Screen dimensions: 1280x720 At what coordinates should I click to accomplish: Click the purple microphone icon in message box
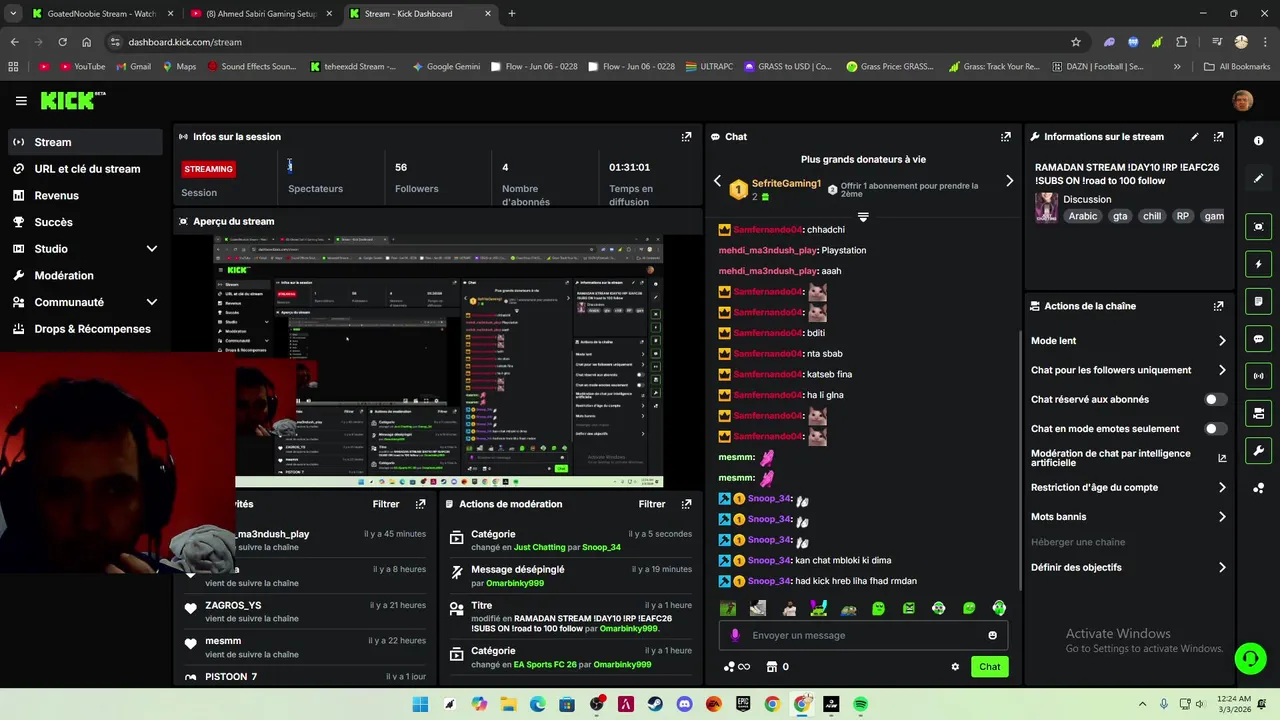[x=736, y=635]
